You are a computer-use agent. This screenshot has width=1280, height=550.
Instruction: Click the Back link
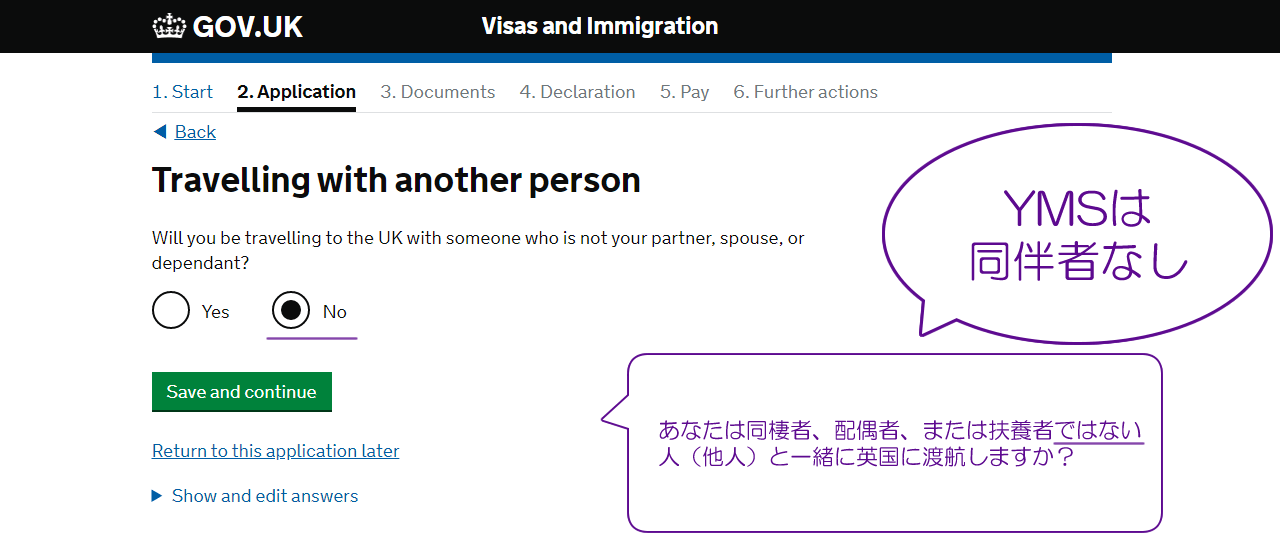(x=195, y=132)
